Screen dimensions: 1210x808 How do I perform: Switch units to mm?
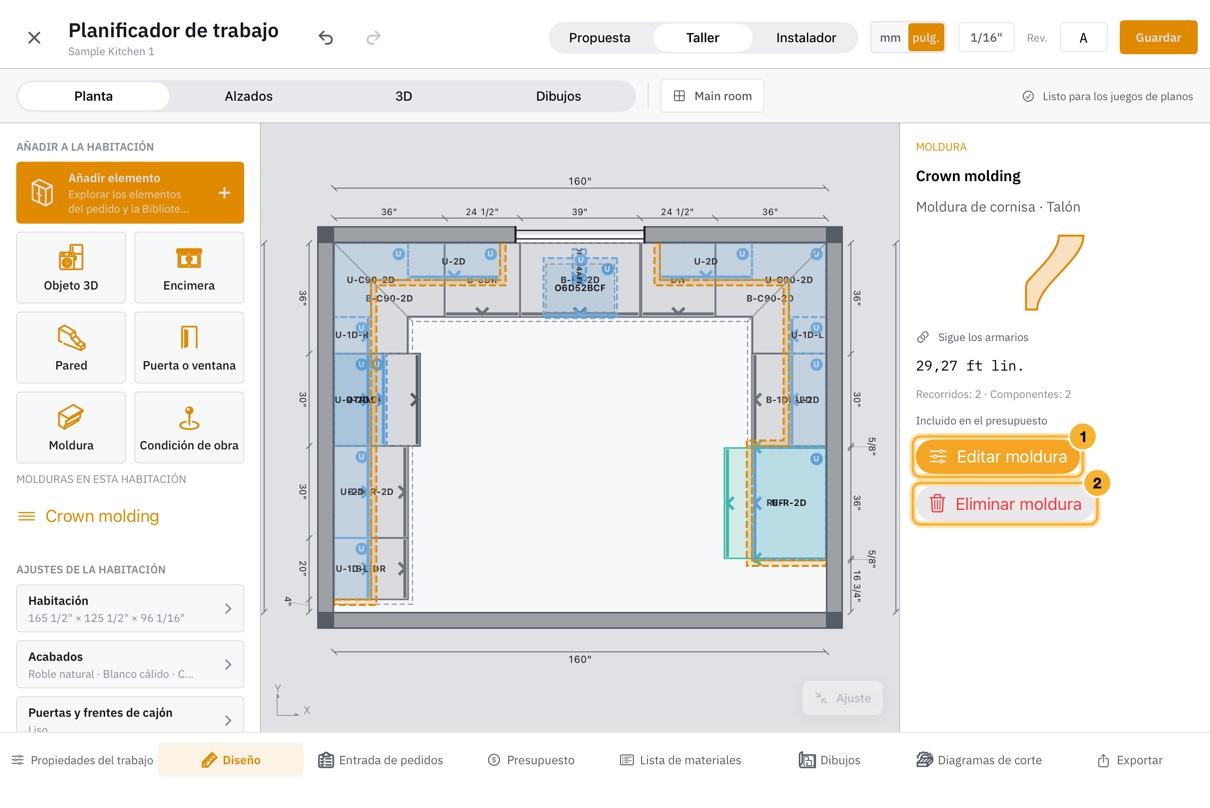pos(890,38)
